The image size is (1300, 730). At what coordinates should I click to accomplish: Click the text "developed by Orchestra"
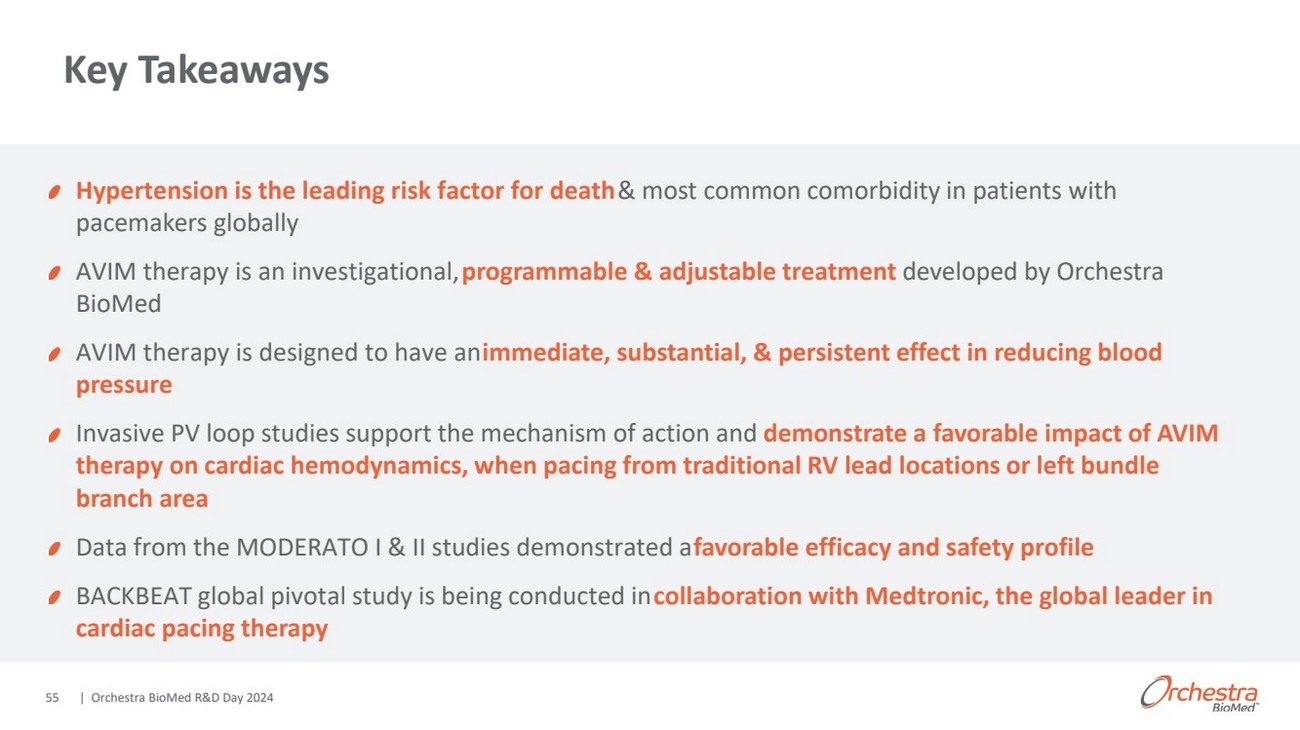(1032, 271)
